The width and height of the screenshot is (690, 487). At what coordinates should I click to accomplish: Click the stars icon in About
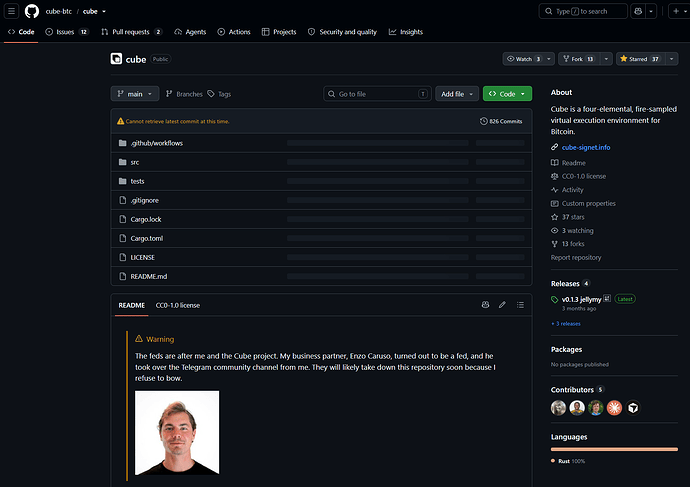click(554, 217)
